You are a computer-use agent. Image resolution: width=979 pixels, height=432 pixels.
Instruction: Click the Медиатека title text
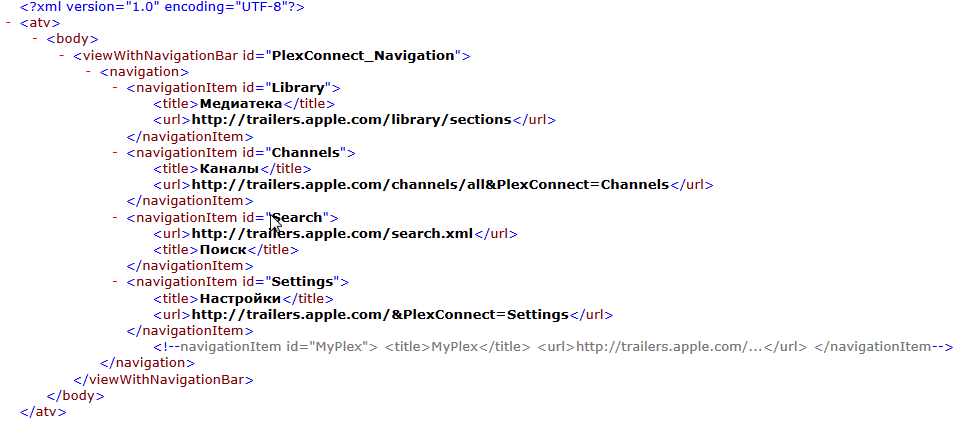point(241,104)
